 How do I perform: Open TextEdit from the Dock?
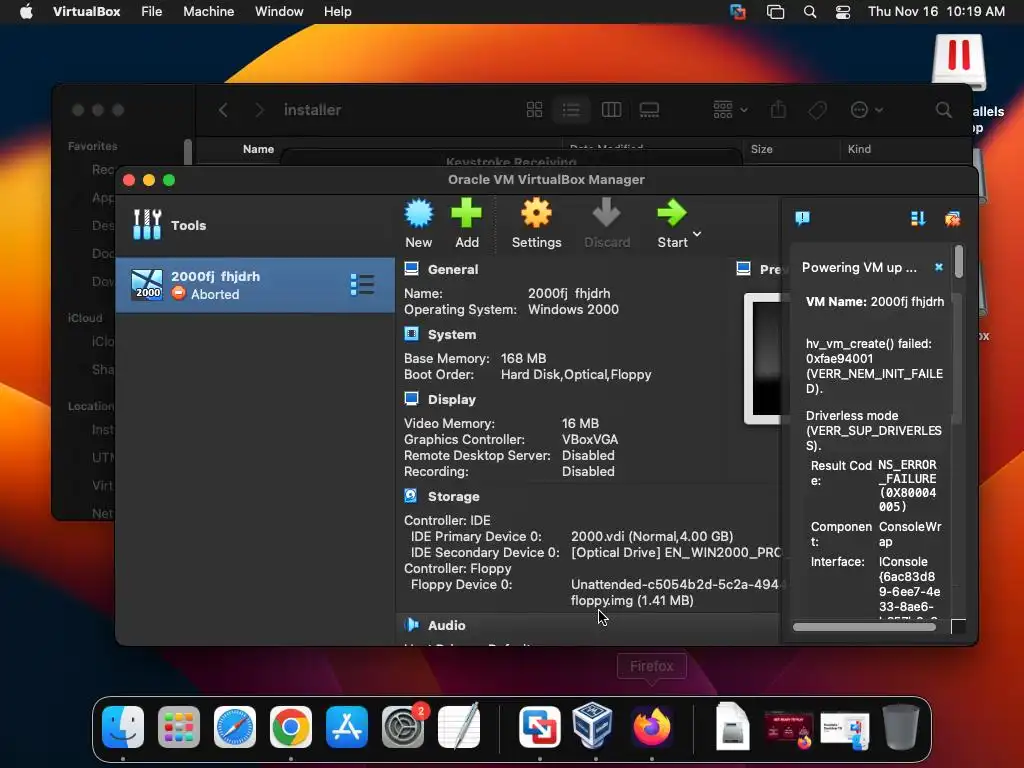[x=458, y=727]
